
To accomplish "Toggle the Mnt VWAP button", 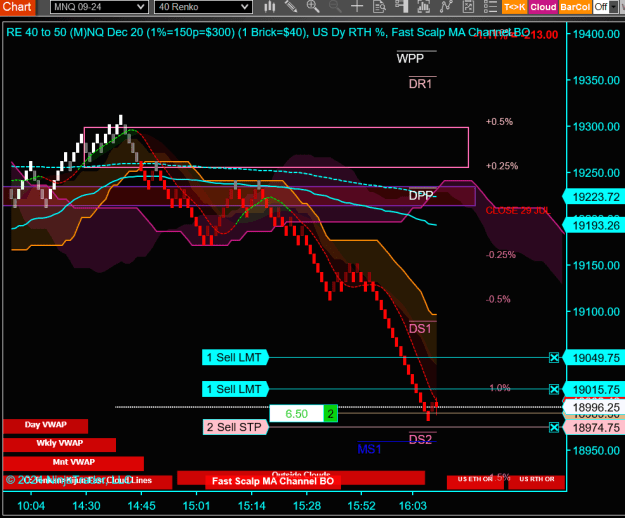I will tap(73, 463).
